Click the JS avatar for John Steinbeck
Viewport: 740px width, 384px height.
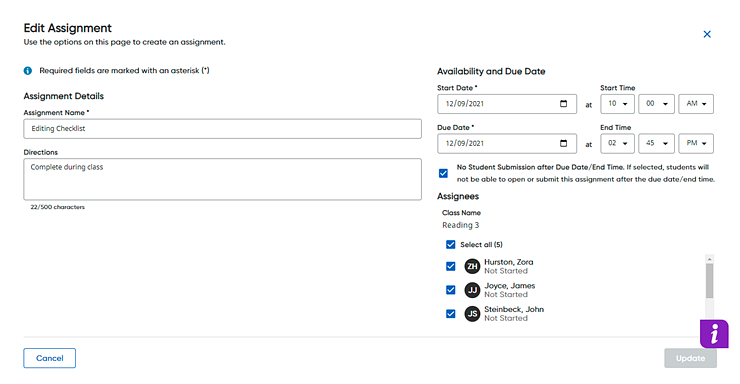click(x=472, y=313)
